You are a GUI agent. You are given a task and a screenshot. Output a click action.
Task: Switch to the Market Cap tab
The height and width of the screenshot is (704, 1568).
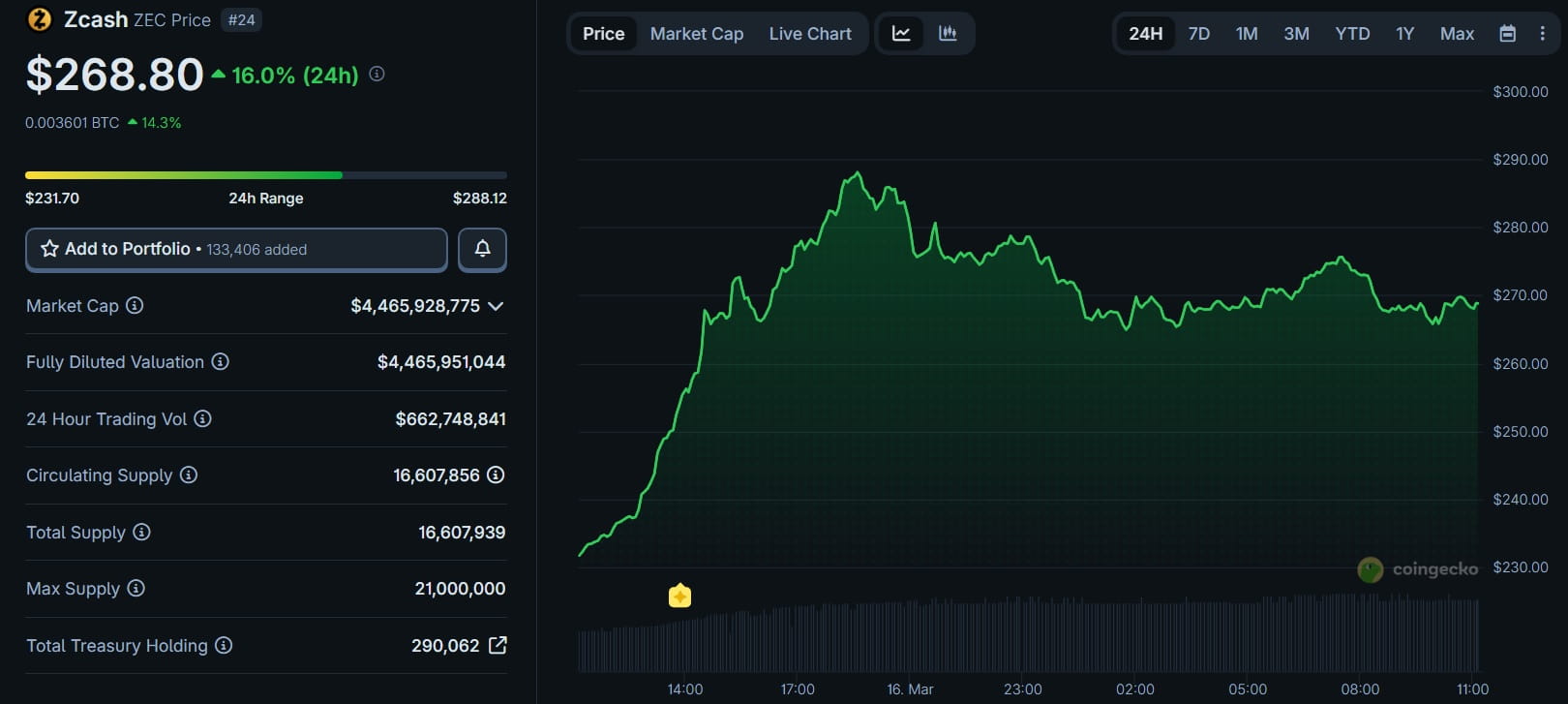pyautogui.click(x=696, y=34)
